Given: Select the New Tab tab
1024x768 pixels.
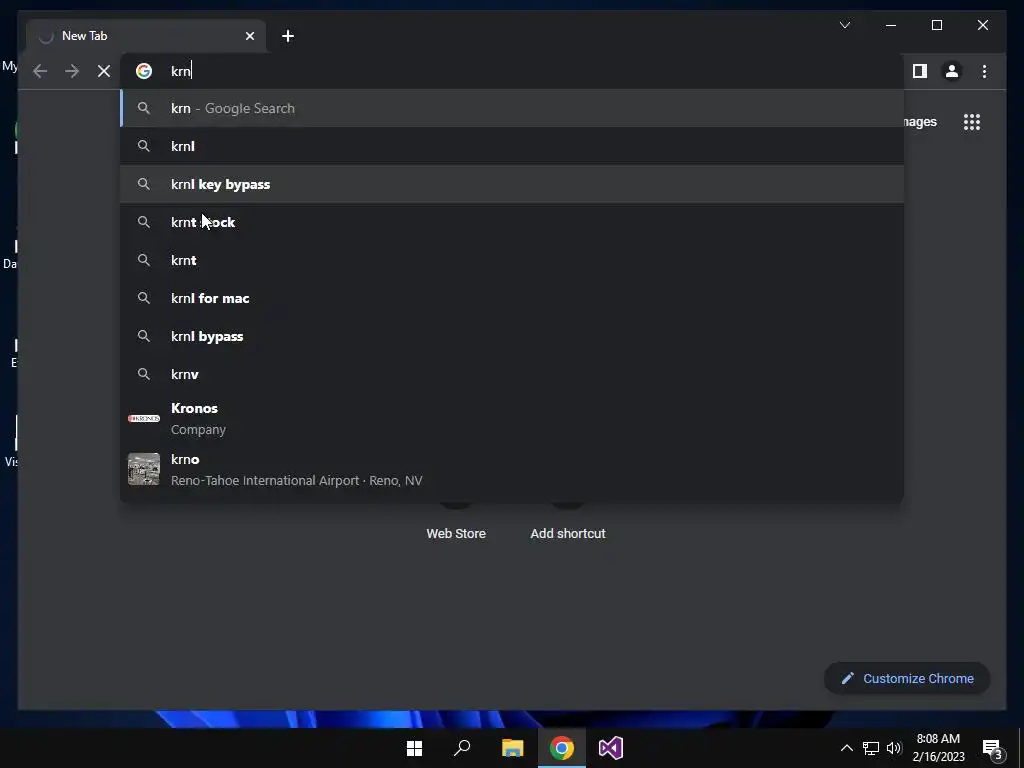Looking at the screenshot, I should click(146, 36).
